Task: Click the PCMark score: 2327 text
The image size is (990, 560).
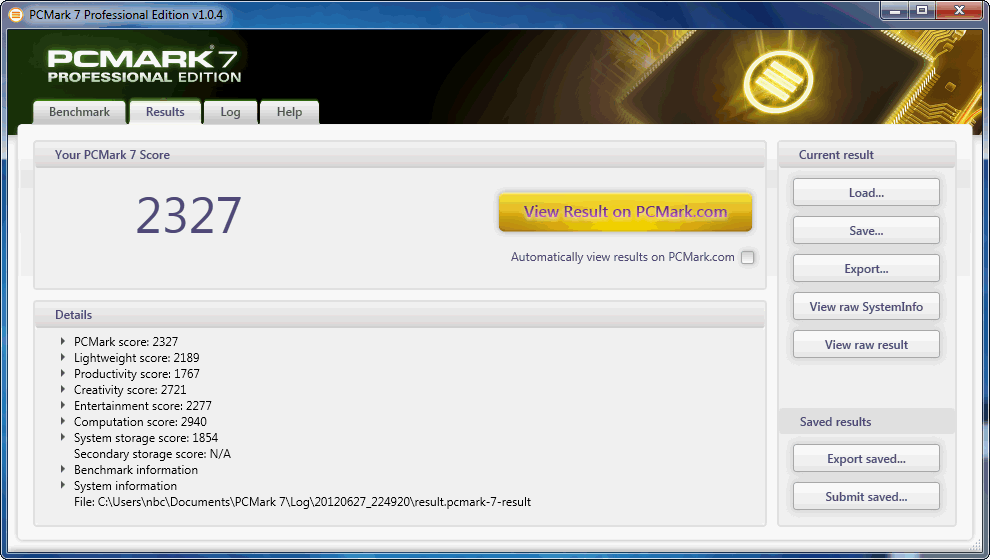Action: (x=126, y=342)
